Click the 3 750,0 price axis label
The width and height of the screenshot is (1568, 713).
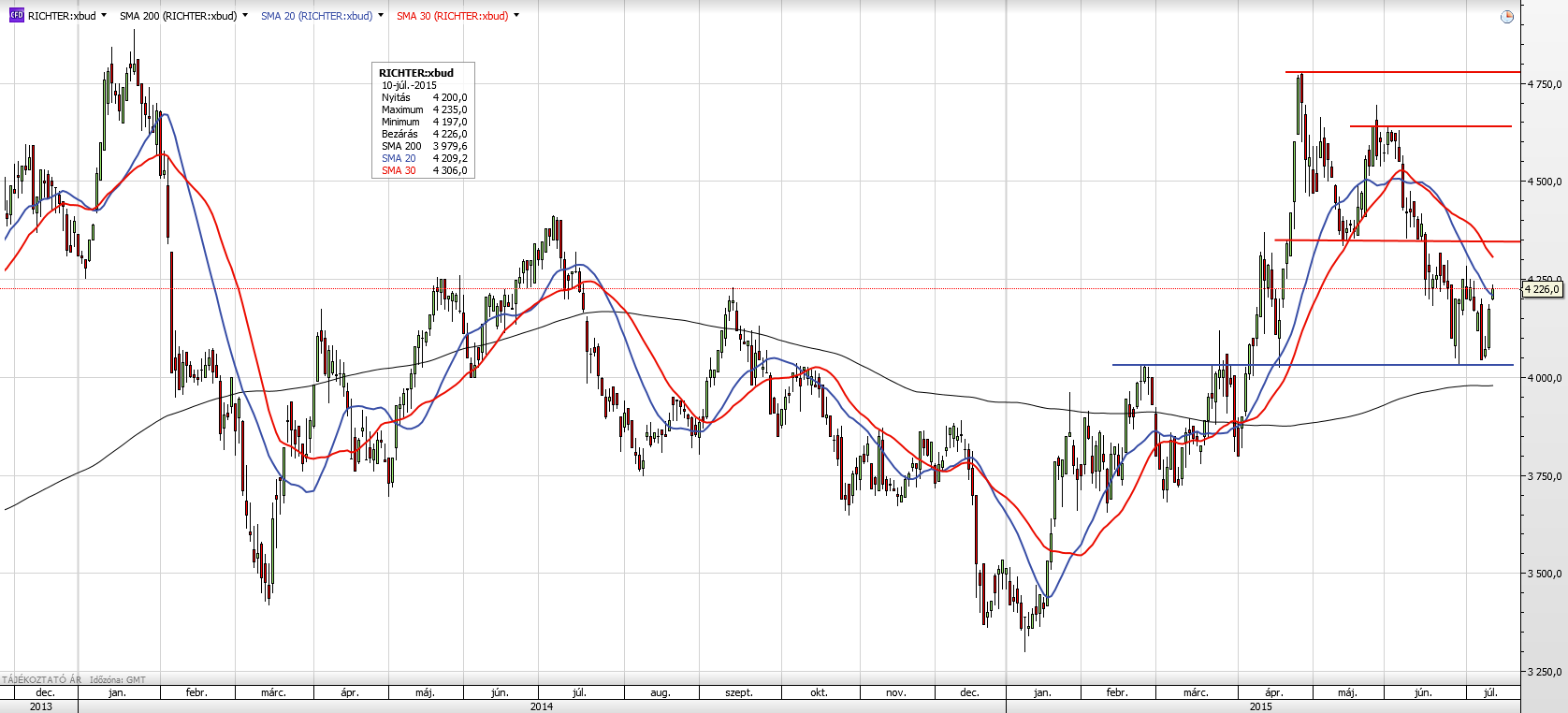point(1545,476)
